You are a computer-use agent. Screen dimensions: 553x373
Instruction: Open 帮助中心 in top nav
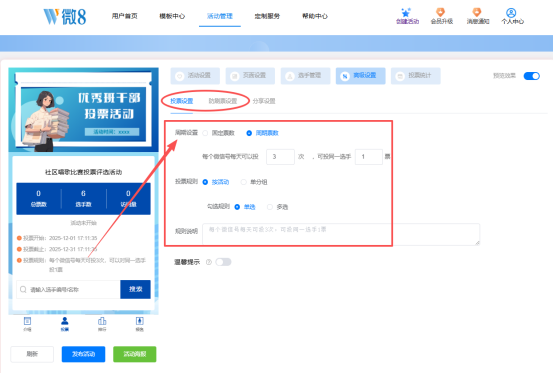point(315,16)
